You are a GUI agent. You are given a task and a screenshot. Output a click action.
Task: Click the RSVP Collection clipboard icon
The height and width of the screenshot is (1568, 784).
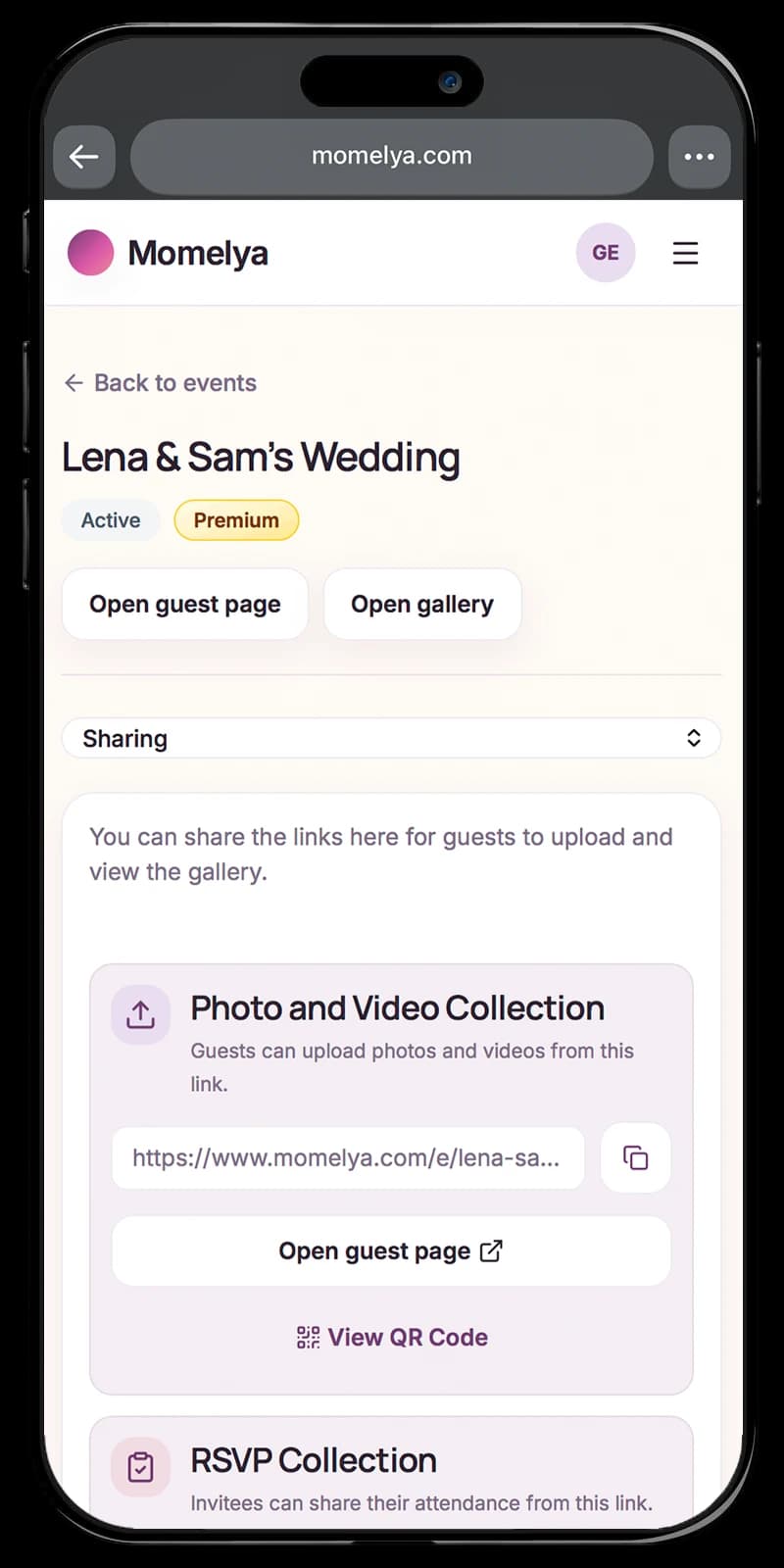pos(140,1467)
